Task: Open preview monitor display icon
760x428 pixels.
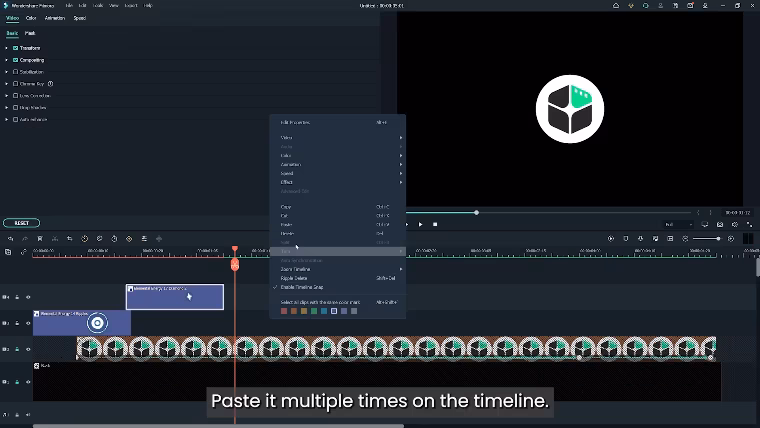Action: [705, 224]
